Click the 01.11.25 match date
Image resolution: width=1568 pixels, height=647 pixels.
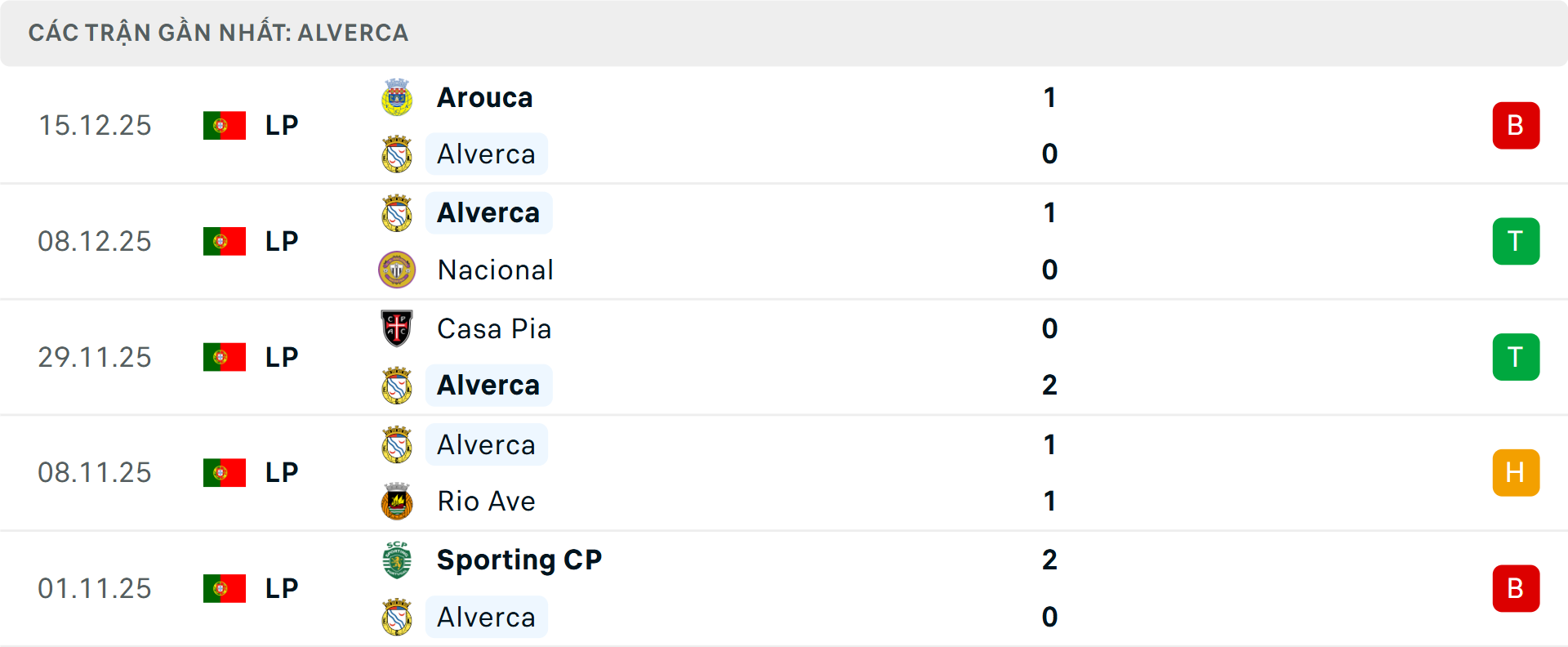pyautogui.click(x=95, y=588)
